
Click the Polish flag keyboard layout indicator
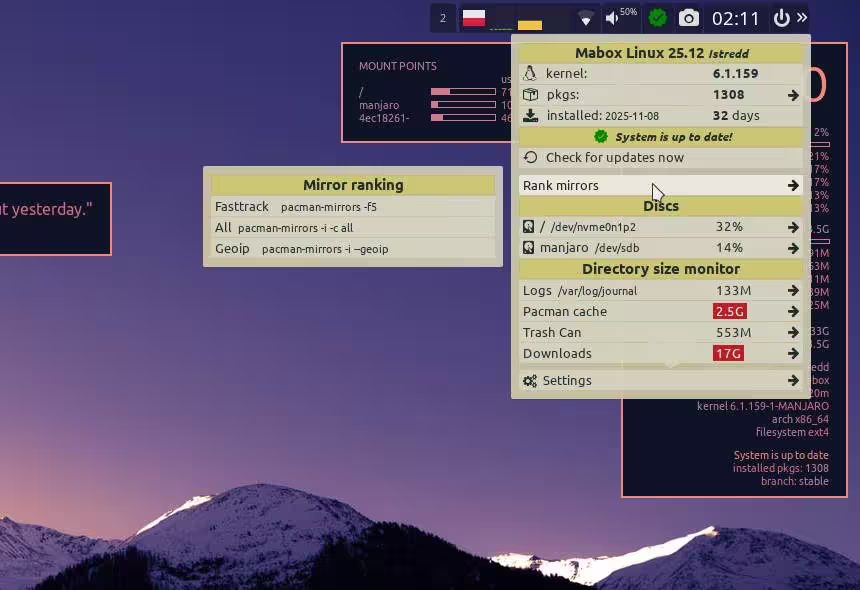pos(473,18)
